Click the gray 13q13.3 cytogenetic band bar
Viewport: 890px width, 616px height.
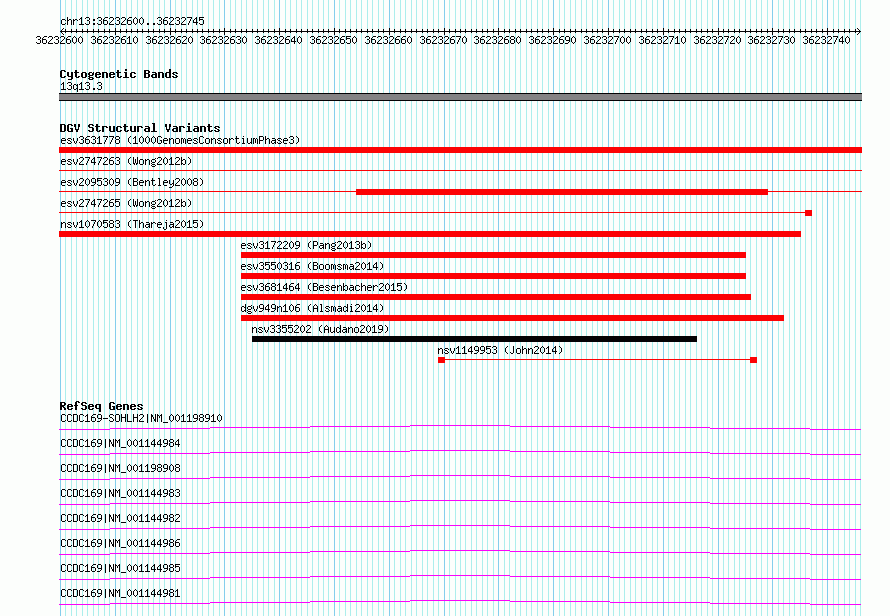pos(460,97)
